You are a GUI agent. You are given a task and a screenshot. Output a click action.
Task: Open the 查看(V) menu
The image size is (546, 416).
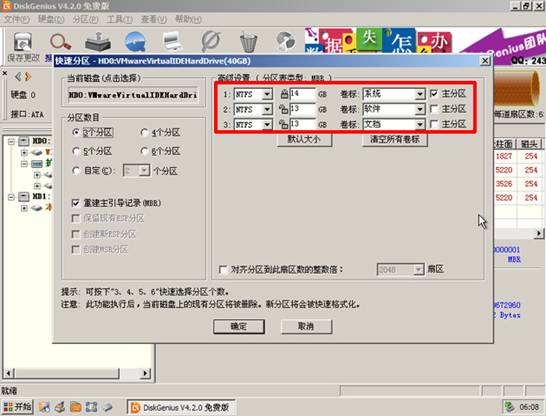154,19
